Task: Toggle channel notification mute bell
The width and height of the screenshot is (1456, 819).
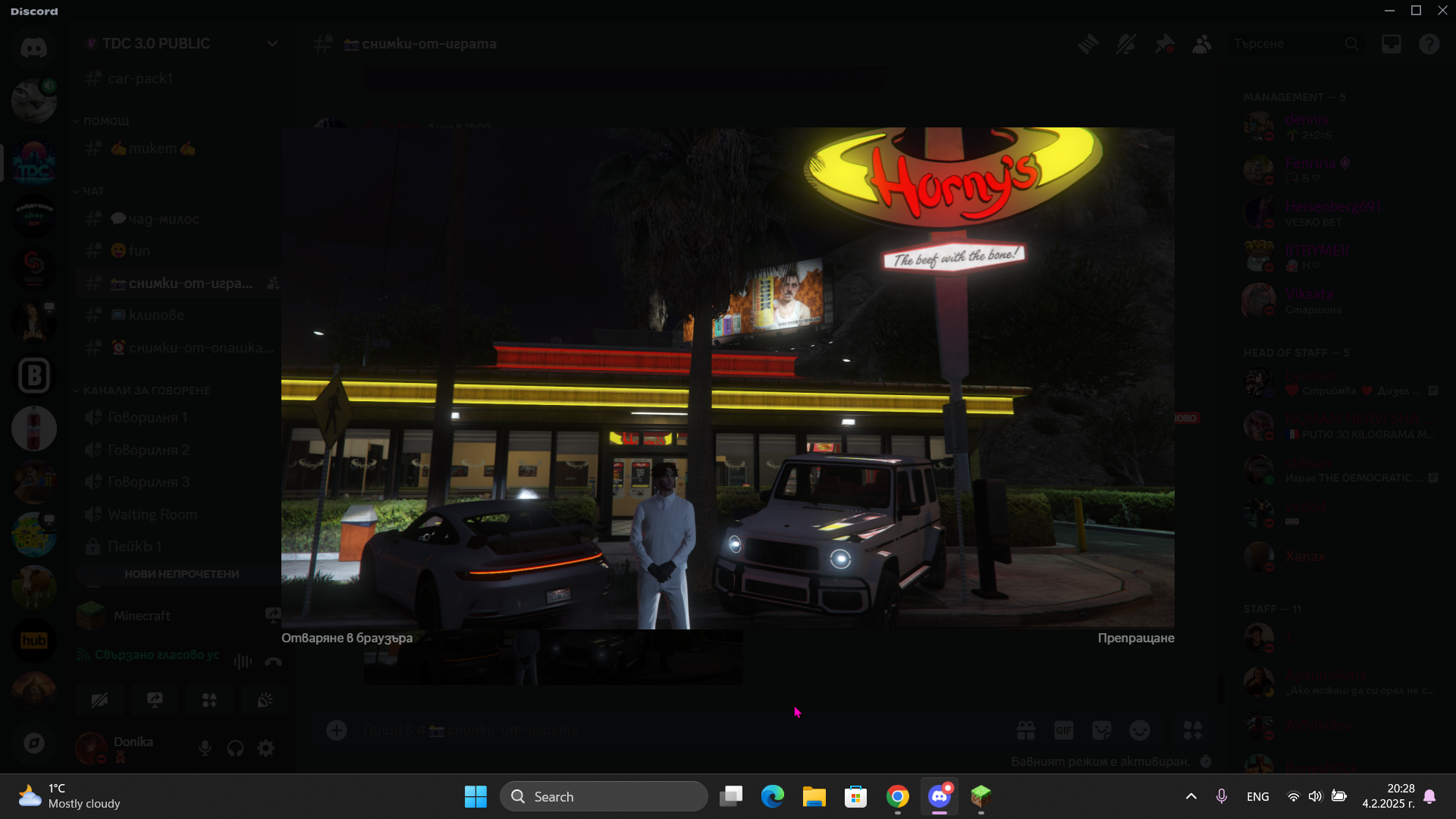Action: click(x=1125, y=44)
